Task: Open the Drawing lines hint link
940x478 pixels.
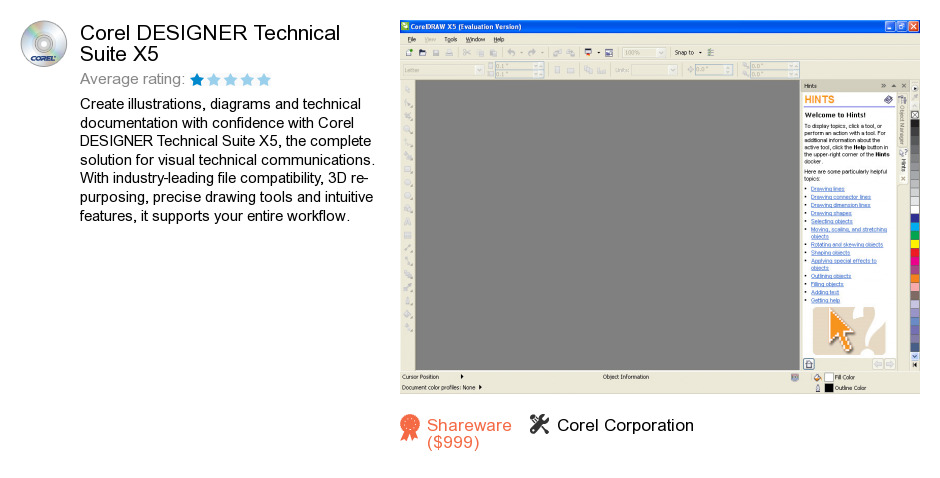Action: click(827, 189)
